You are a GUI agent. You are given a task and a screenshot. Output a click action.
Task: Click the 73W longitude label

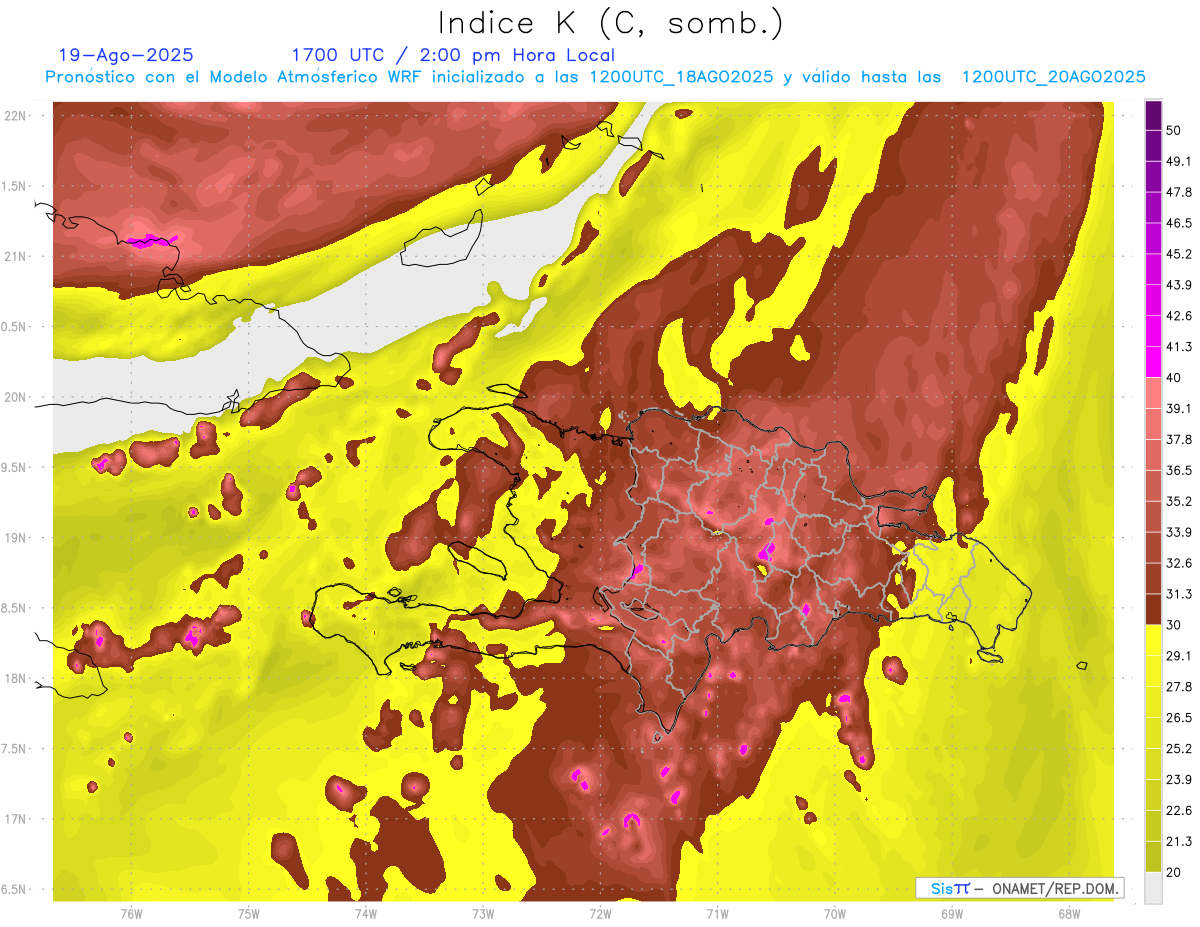(483, 913)
